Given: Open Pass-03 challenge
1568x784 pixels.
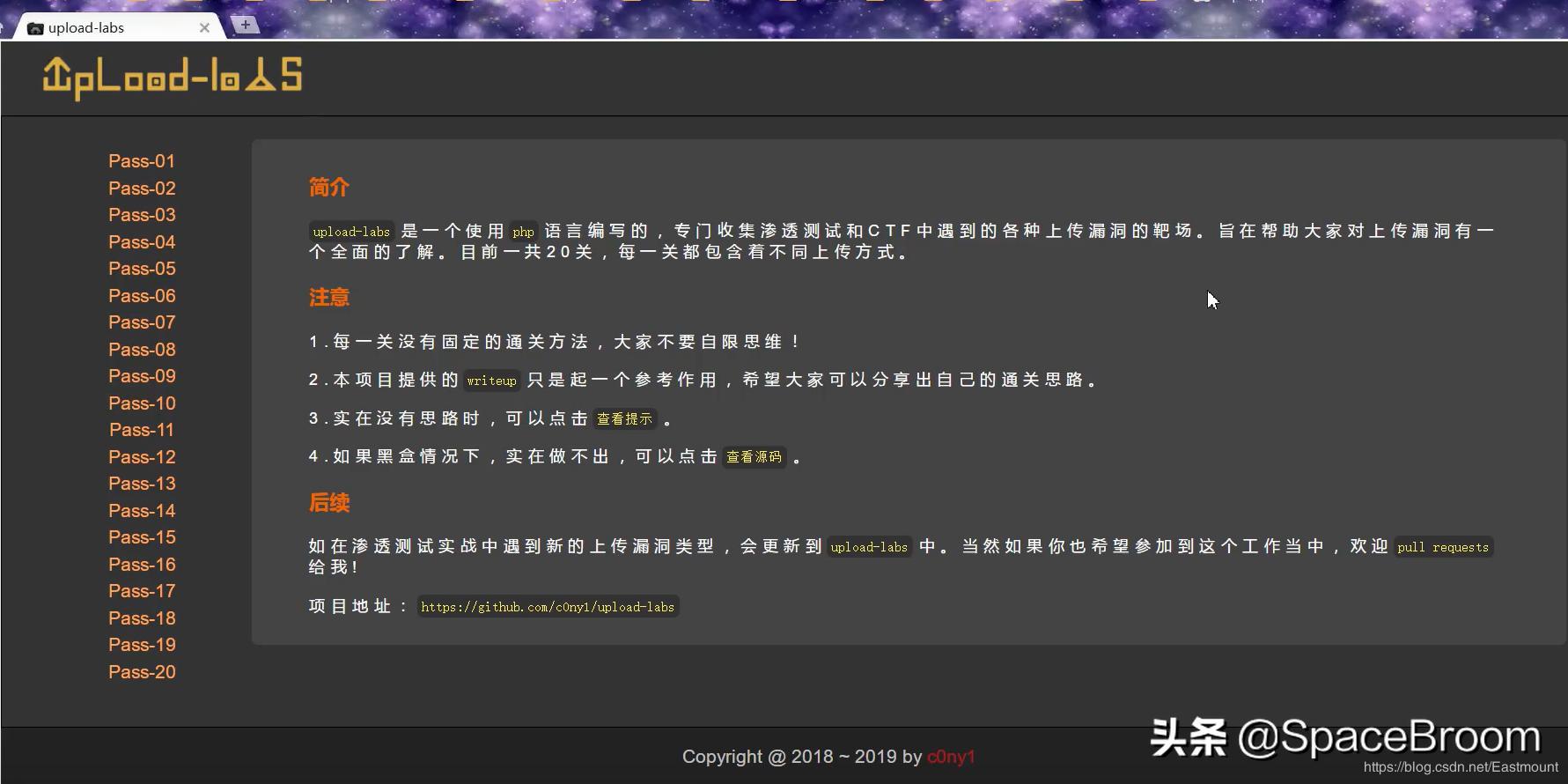Looking at the screenshot, I should (x=142, y=215).
